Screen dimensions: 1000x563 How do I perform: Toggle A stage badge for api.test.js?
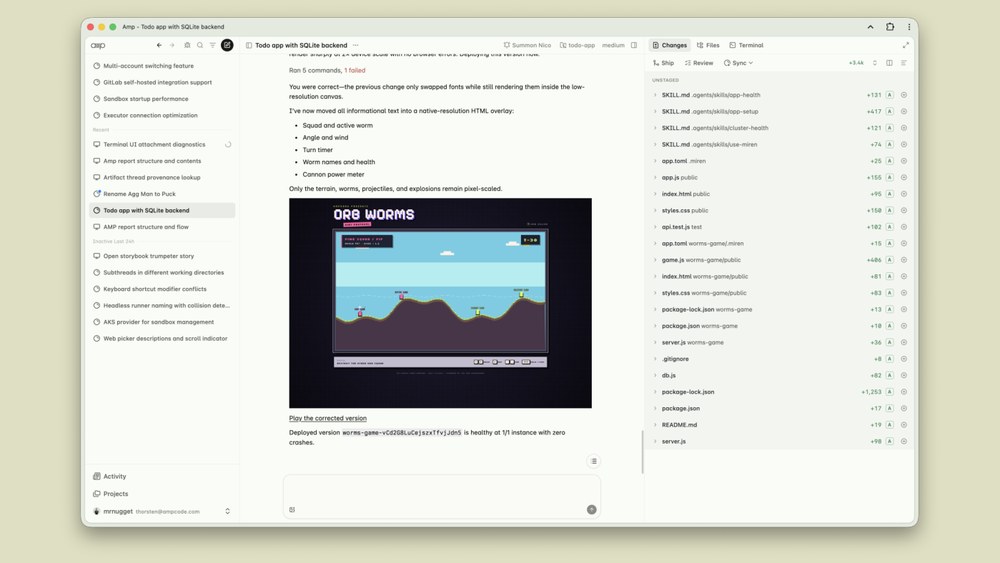[889, 227]
